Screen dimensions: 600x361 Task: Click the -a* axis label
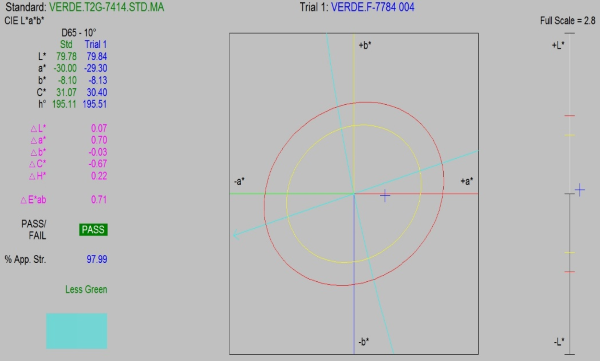(x=239, y=181)
